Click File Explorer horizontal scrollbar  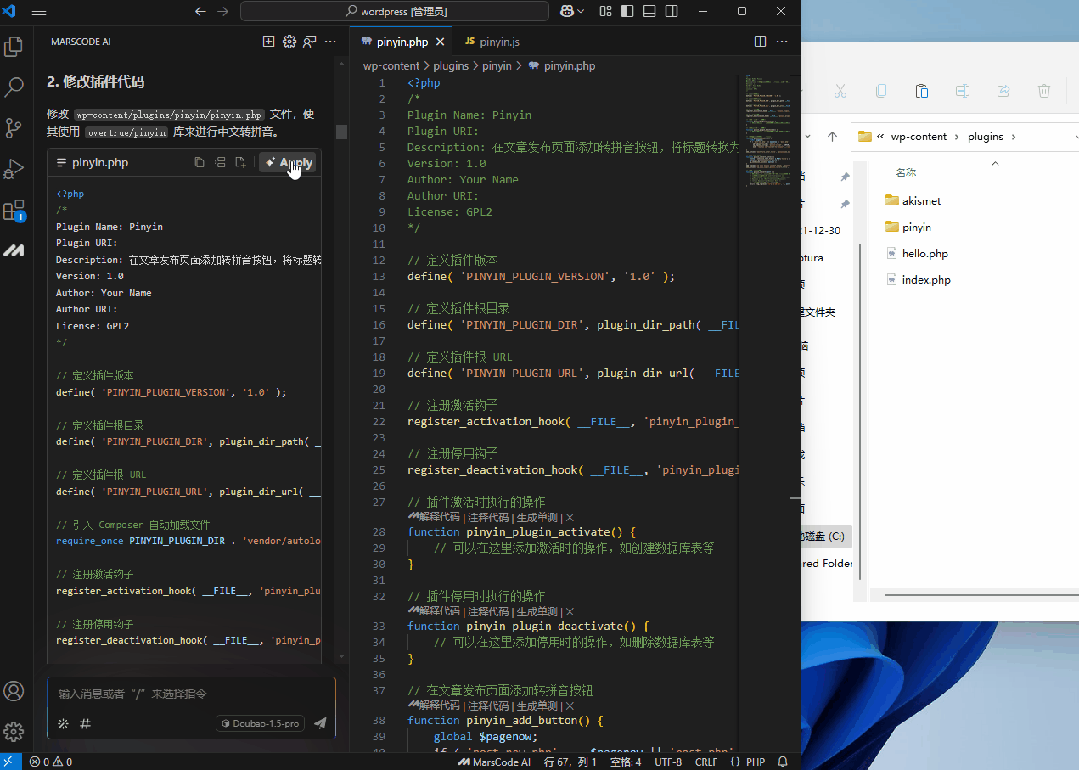981,595
